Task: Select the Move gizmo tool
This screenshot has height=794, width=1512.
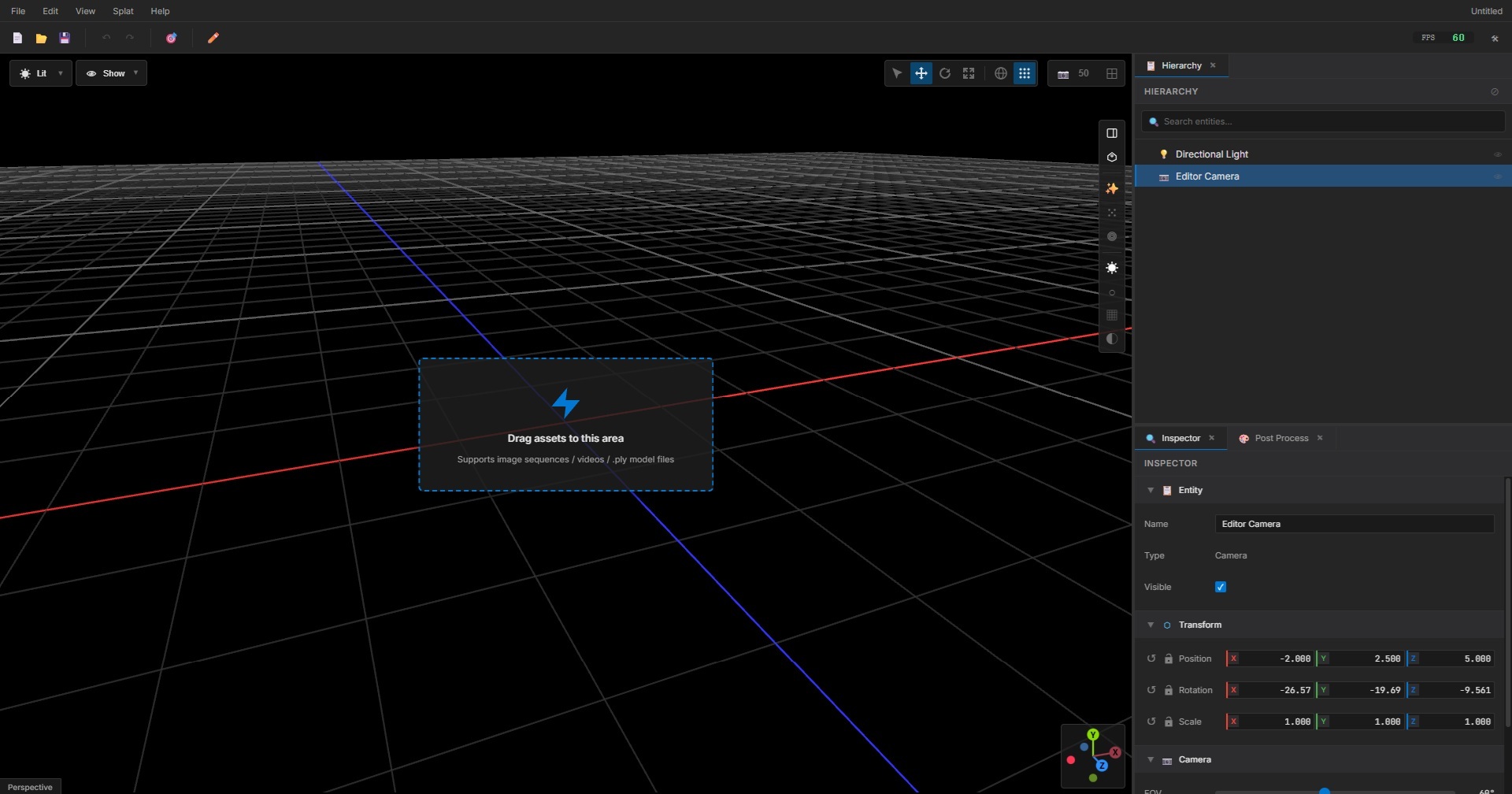Action: point(921,72)
